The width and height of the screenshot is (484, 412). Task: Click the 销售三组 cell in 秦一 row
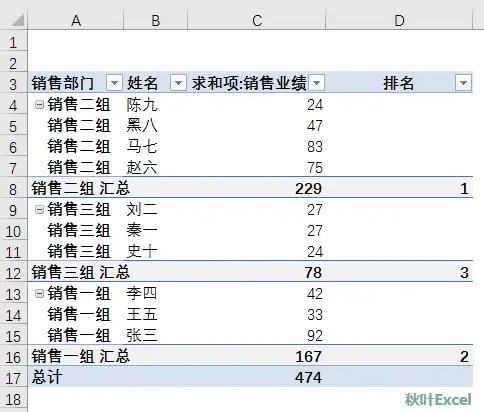[79, 231]
